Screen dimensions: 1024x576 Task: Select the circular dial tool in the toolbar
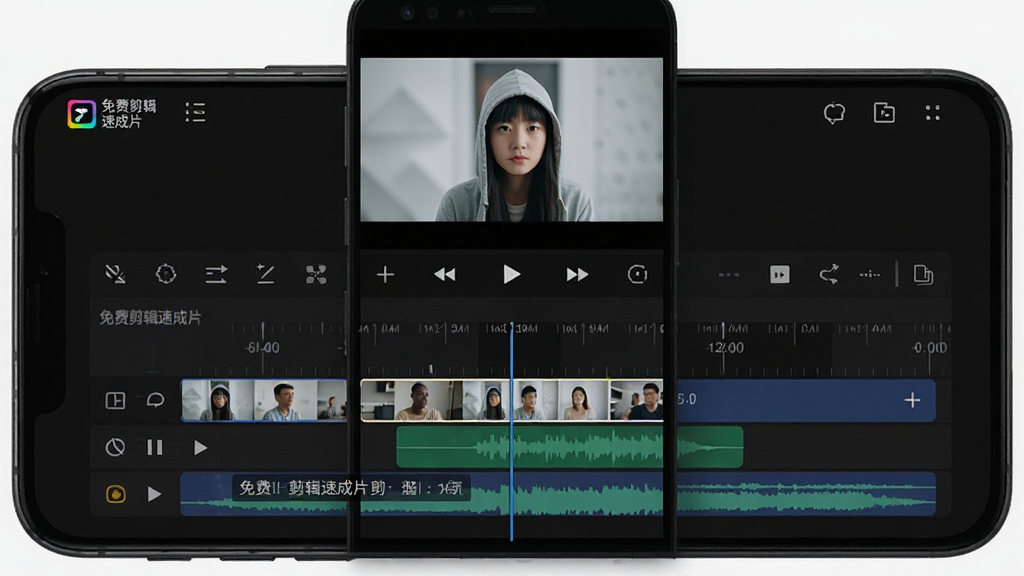click(x=166, y=274)
